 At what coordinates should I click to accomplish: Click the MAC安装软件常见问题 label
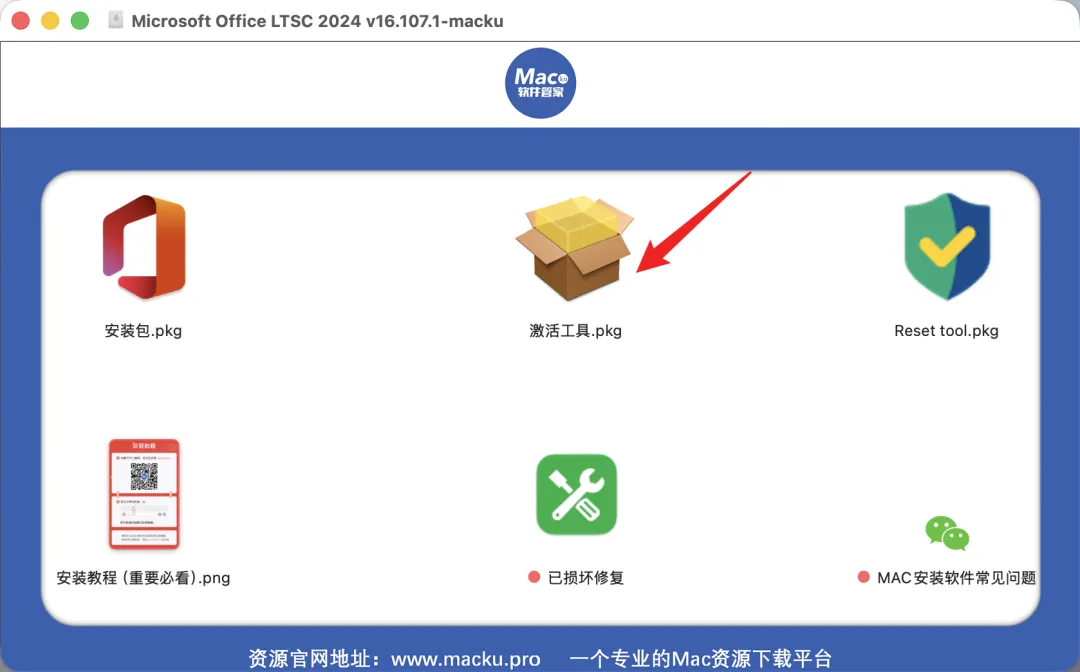point(957,578)
